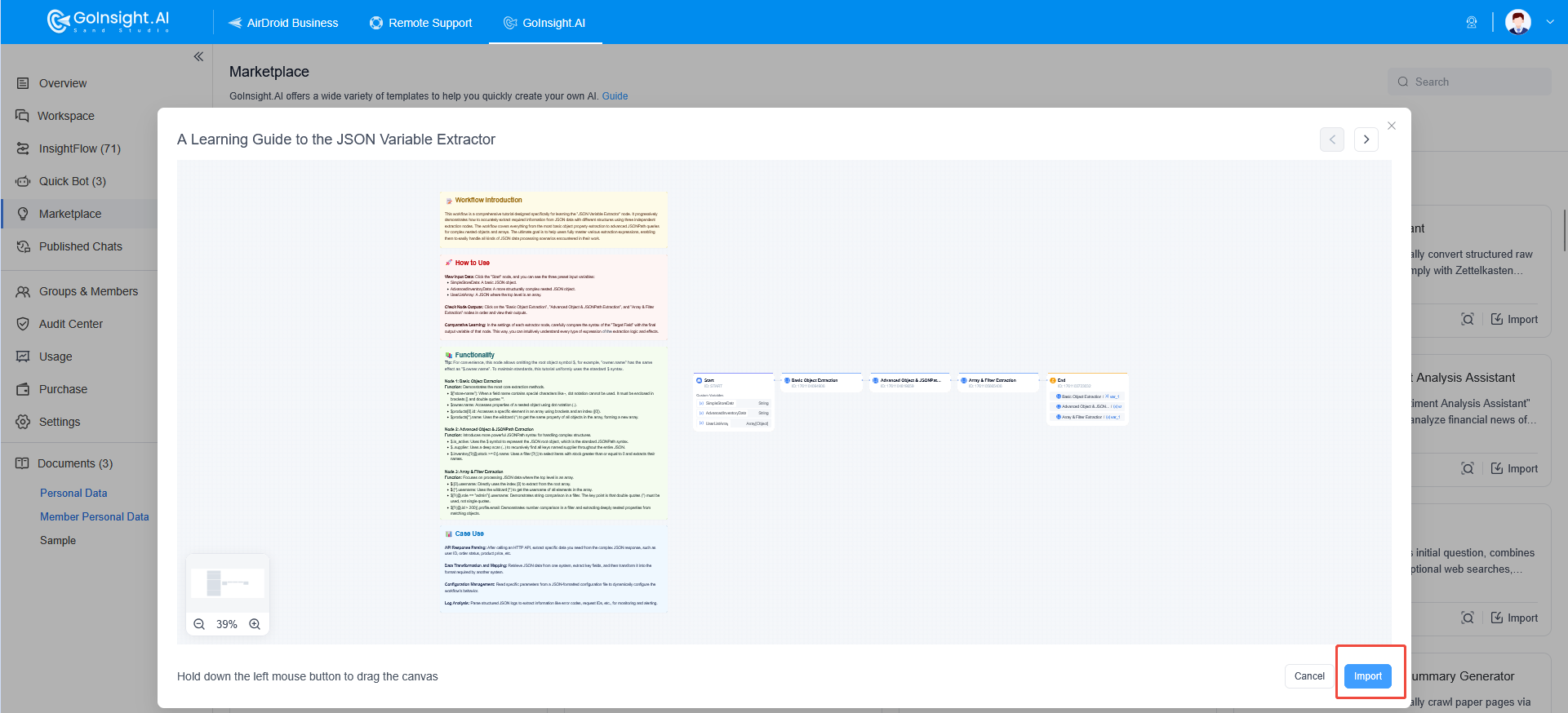Click preview icon on the third background card

point(1468,618)
